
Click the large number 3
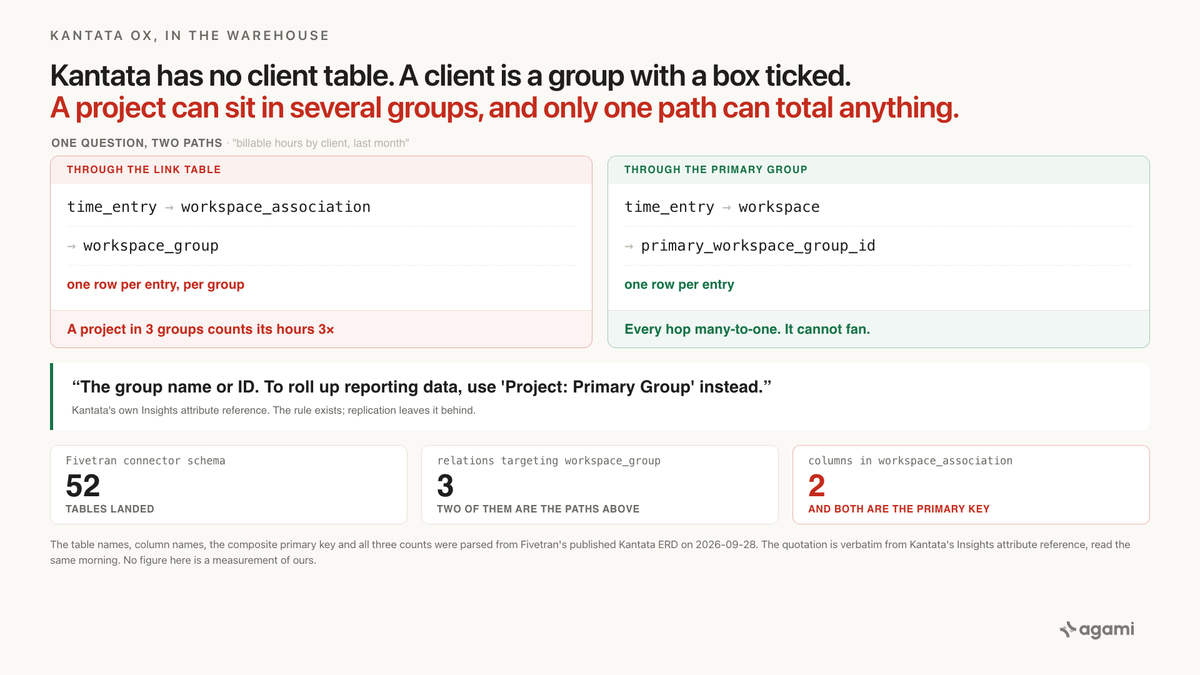point(446,485)
